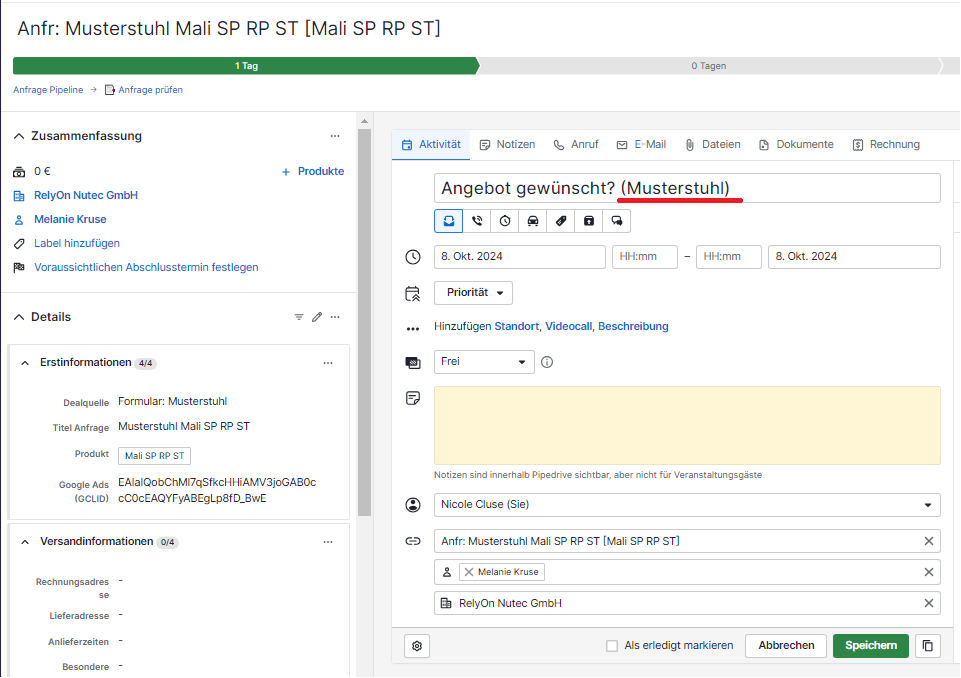Select the phone call activity type icon

[477, 221]
